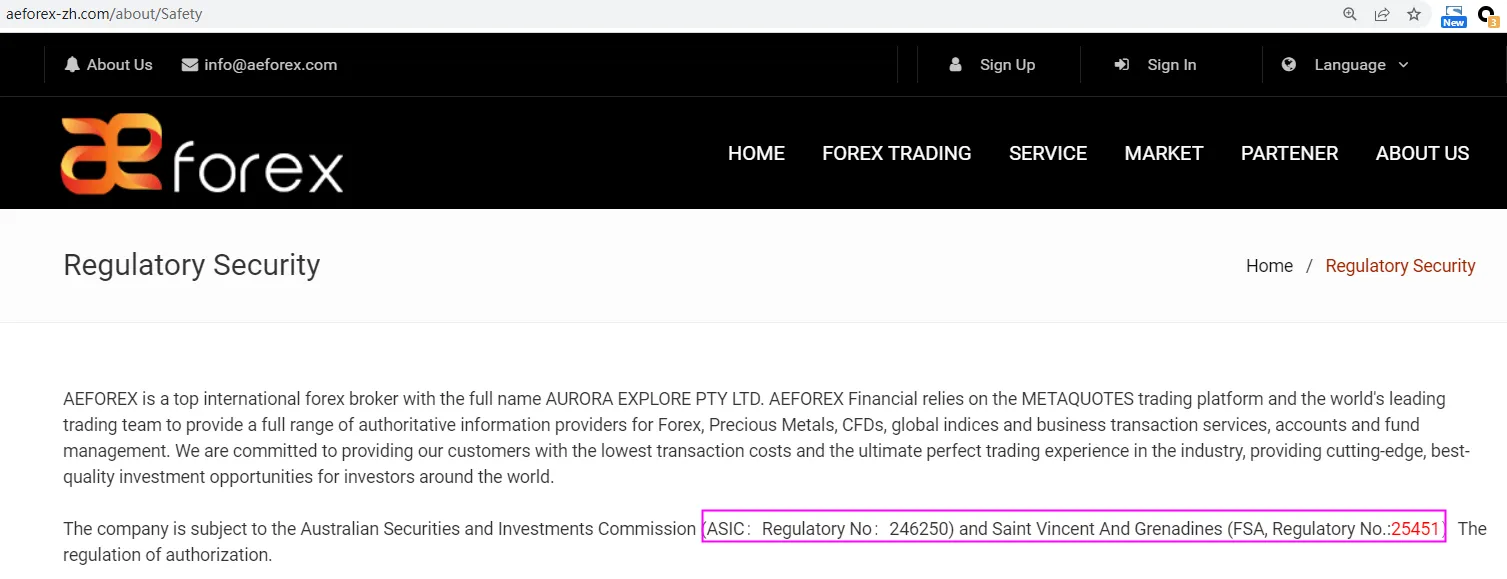Click the globe icon beside Language
The height and width of the screenshot is (579, 1507).
pos(1289,64)
